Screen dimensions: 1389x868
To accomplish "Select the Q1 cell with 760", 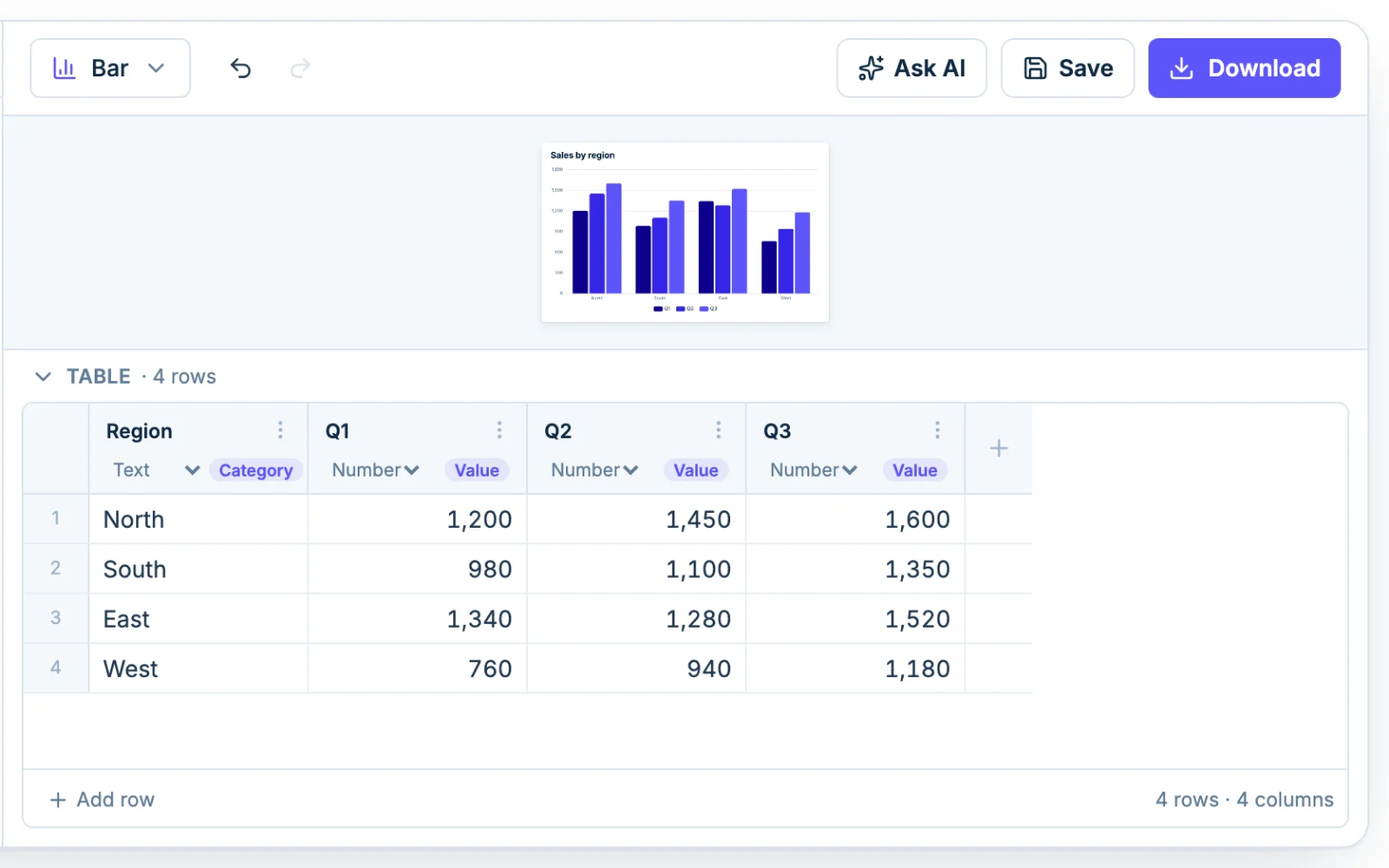I will tap(418, 668).
